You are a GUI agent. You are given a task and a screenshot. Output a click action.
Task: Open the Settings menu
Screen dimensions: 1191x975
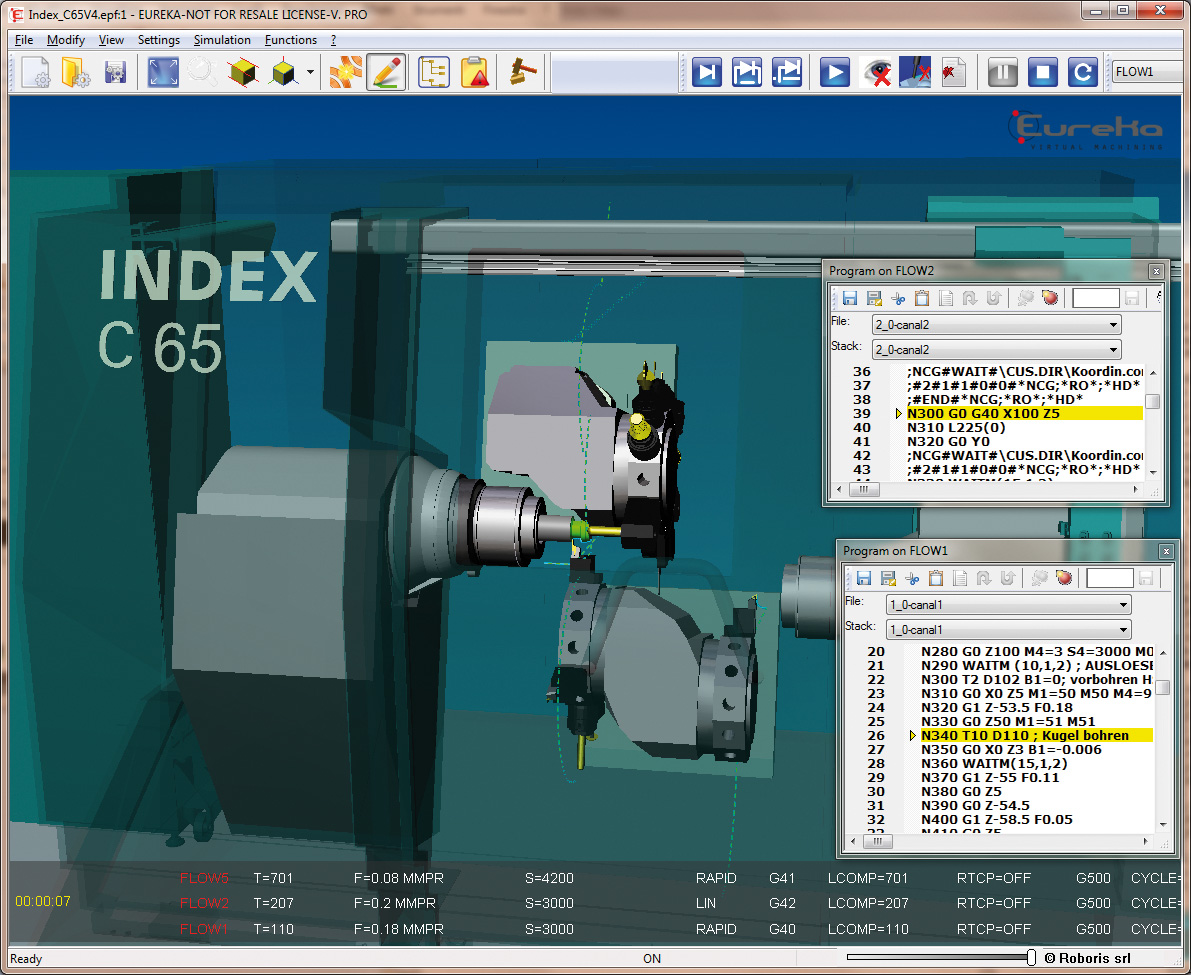(159, 39)
